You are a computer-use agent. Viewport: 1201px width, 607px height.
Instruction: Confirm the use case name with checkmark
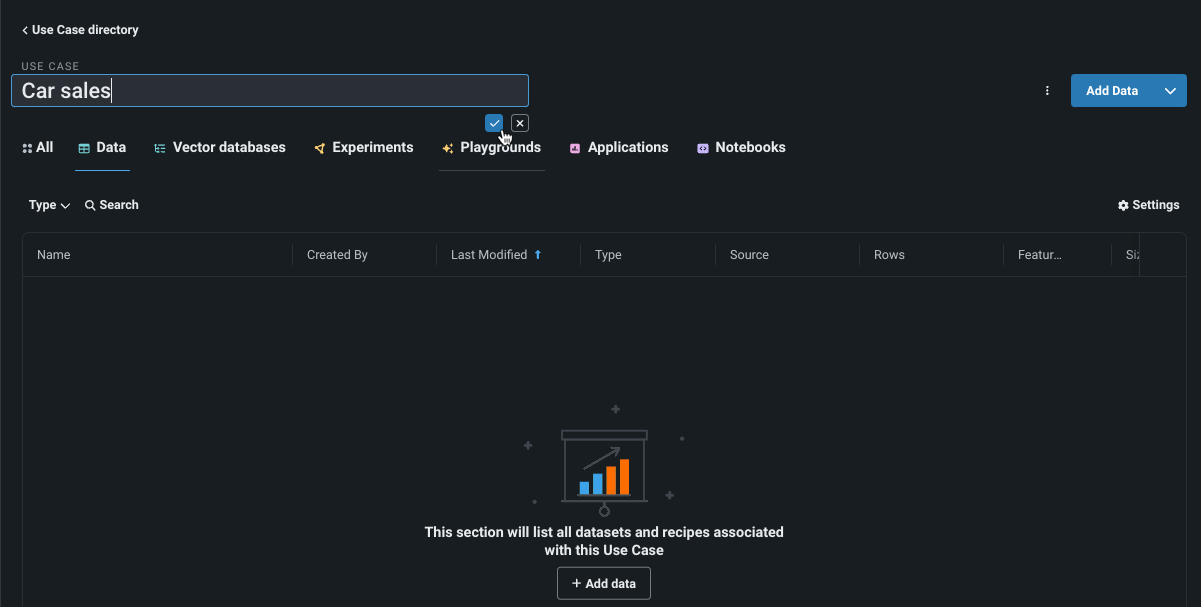point(494,123)
